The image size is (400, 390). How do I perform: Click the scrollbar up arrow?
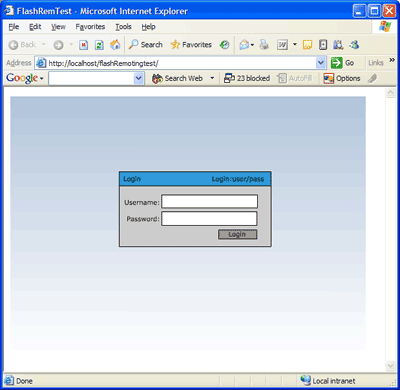coord(391,93)
